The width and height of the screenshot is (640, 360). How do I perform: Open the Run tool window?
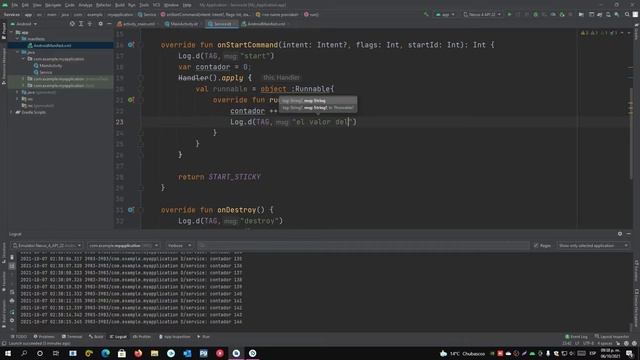tap(203, 337)
